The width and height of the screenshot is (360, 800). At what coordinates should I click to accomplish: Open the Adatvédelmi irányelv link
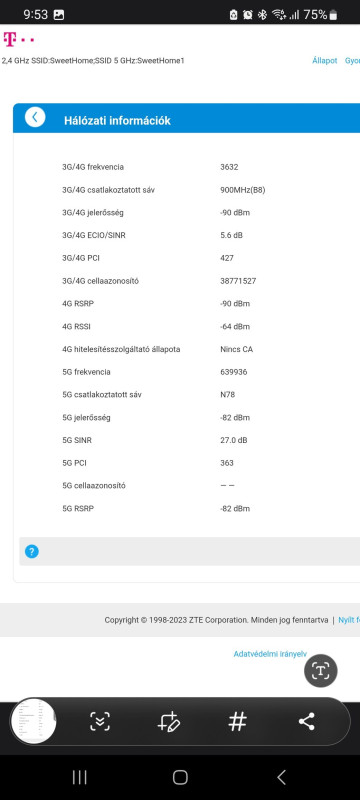tap(270, 654)
